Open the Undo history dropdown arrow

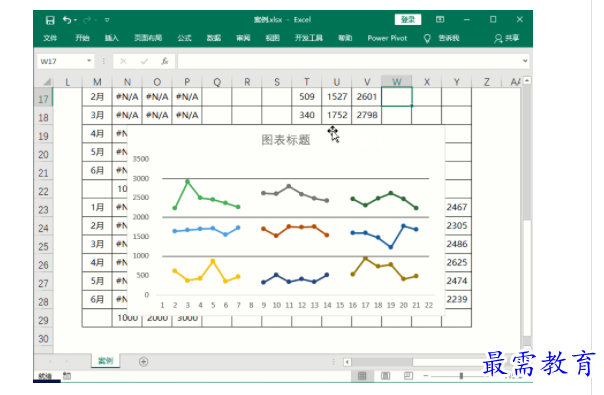pyautogui.click(x=76, y=20)
